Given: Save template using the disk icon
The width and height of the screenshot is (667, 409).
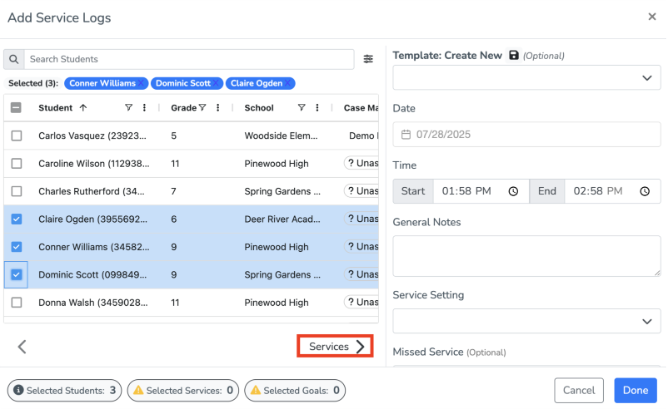Looking at the screenshot, I should coord(514,55).
